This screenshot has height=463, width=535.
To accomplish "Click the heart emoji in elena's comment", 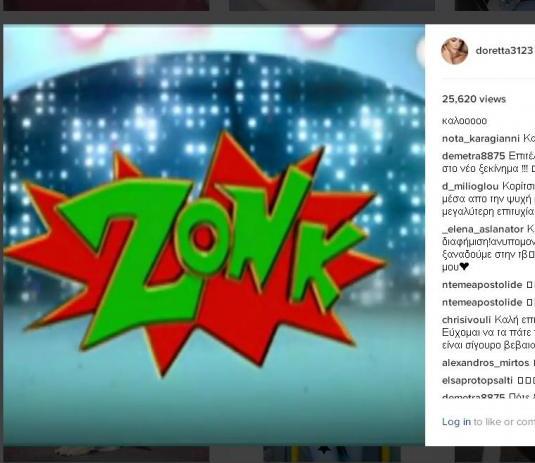I will [x=464, y=267].
